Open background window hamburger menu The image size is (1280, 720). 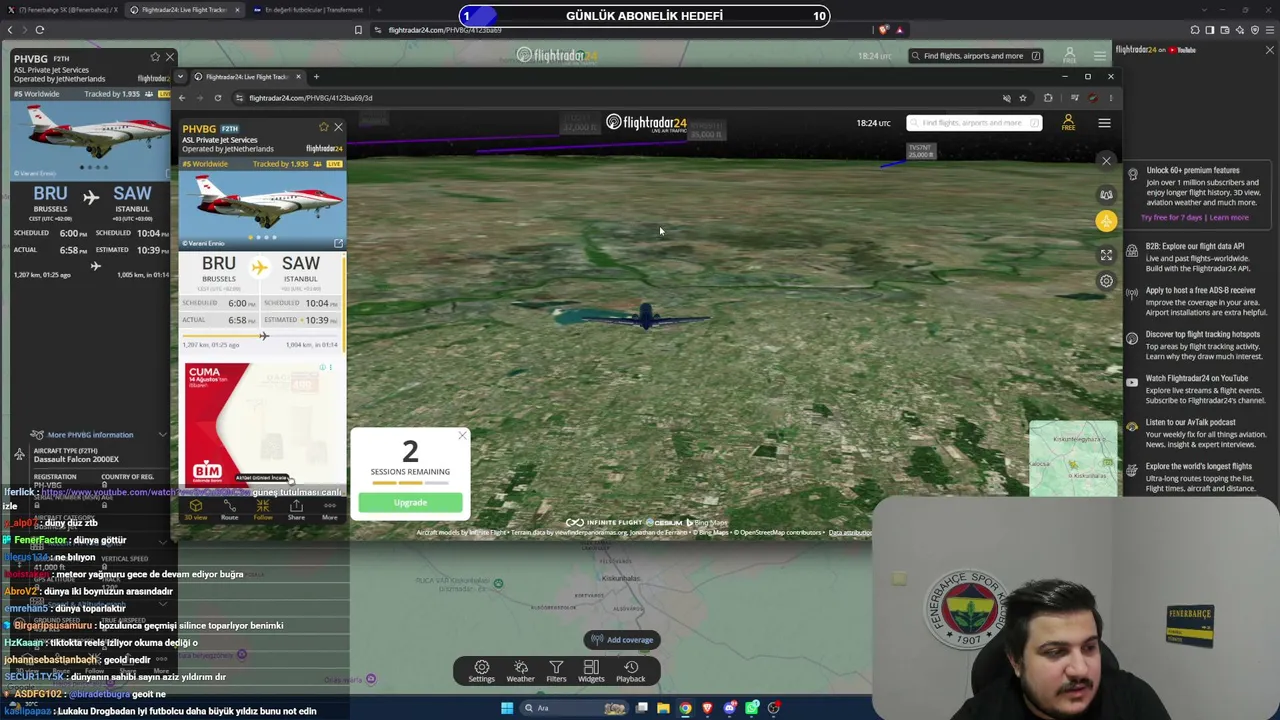(x=1100, y=56)
